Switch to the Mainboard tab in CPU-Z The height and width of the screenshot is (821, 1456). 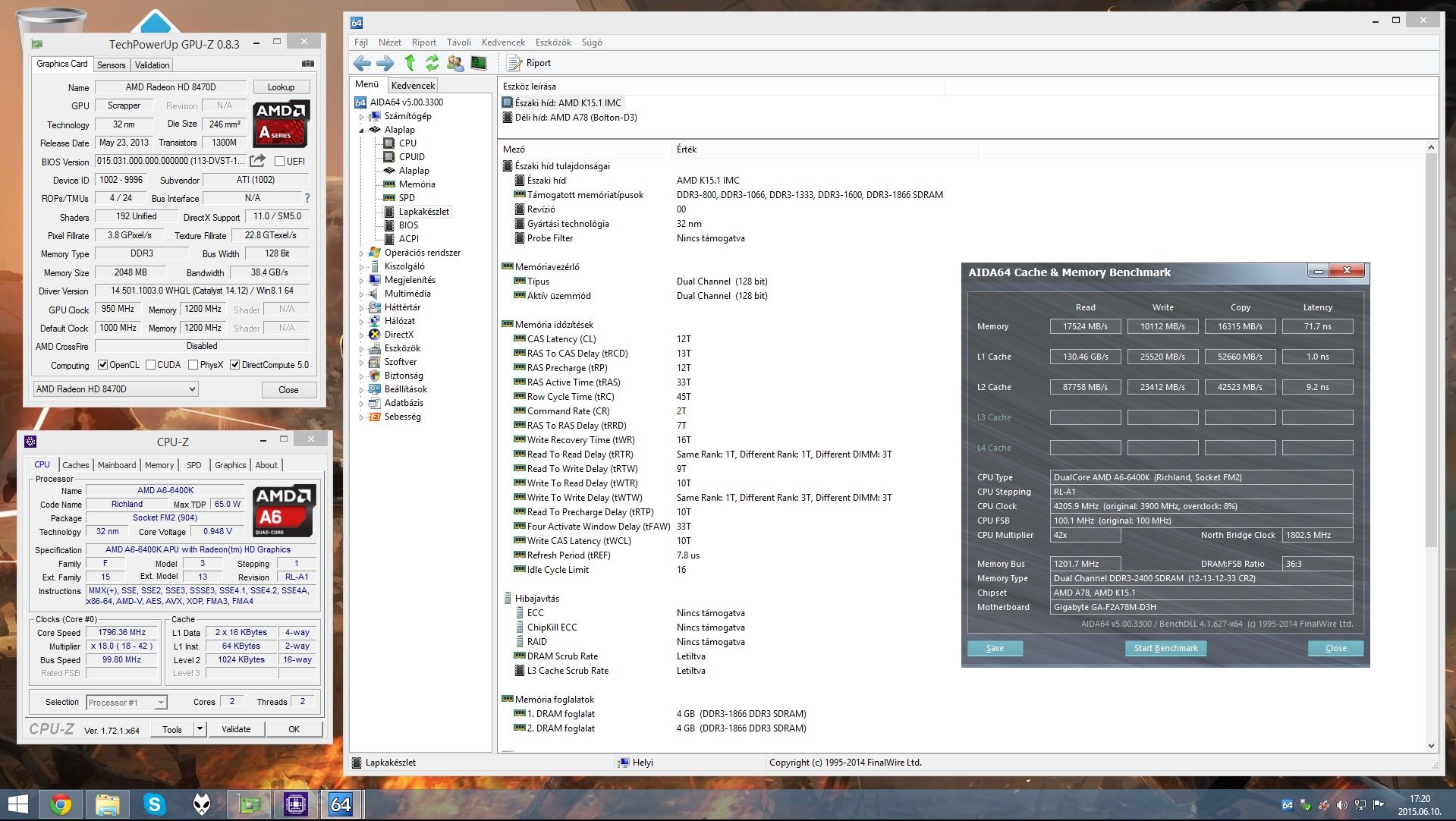(117, 465)
